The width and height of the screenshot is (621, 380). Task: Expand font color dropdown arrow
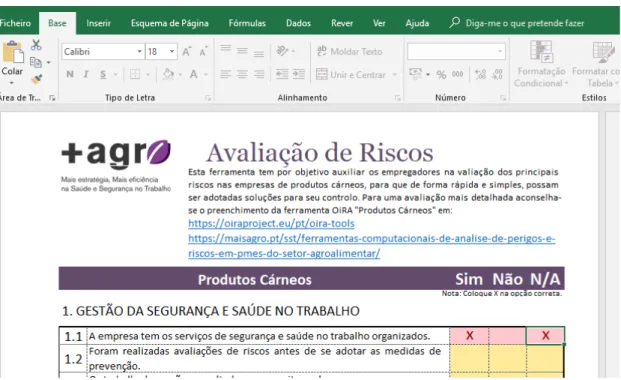[206, 74]
